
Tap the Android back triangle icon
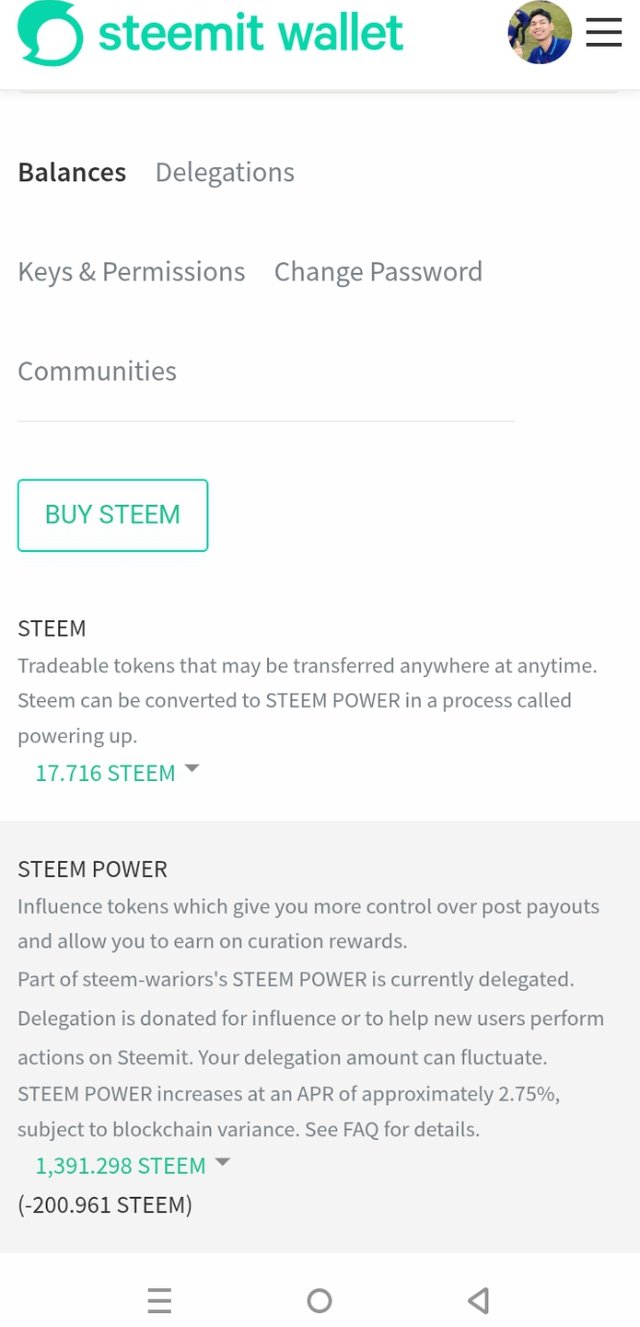pos(478,1300)
